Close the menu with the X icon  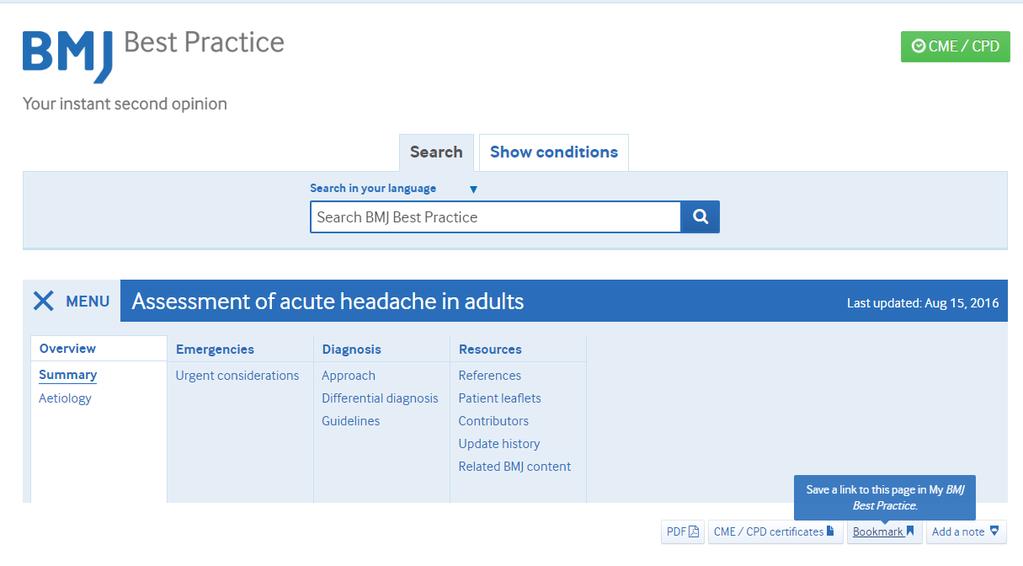[x=44, y=301]
